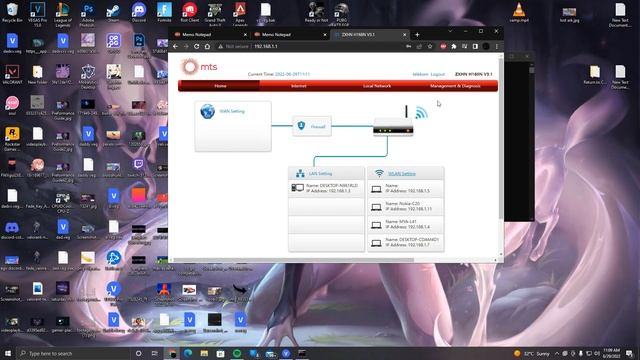The width and height of the screenshot is (640, 360).
Task: Select WLAN device with IP 192.168.1.4
Action: click(406, 224)
